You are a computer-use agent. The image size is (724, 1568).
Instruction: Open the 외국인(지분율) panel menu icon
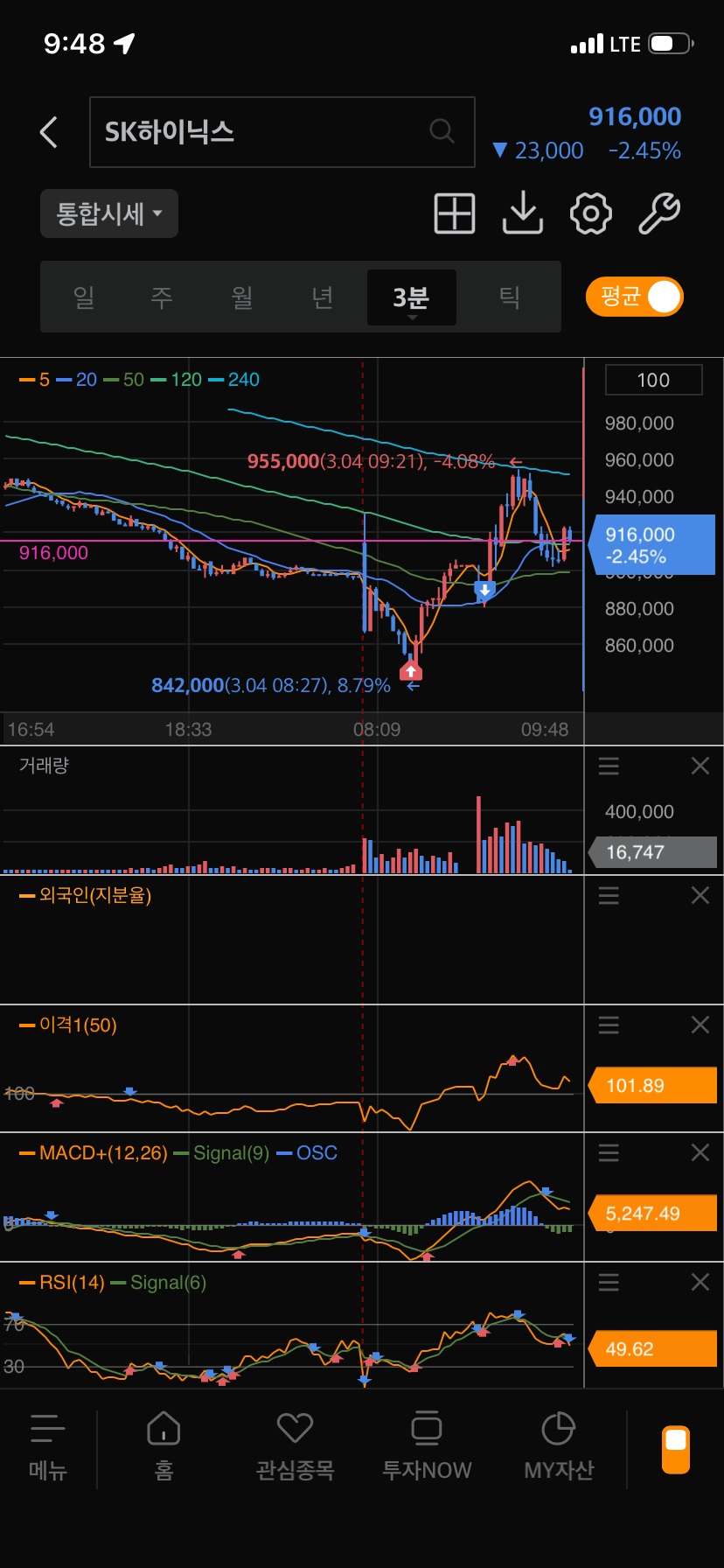pyautogui.click(x=609, y=895)
